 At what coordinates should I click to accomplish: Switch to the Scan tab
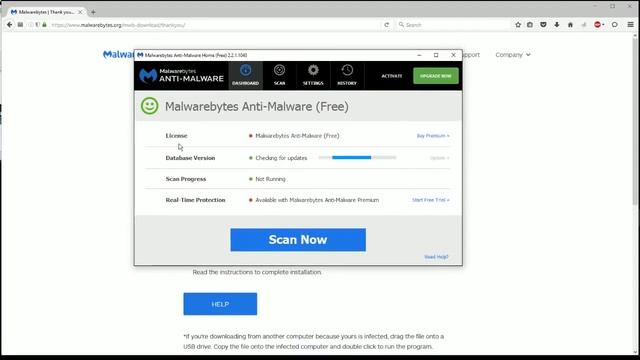(x=279, y=76)
